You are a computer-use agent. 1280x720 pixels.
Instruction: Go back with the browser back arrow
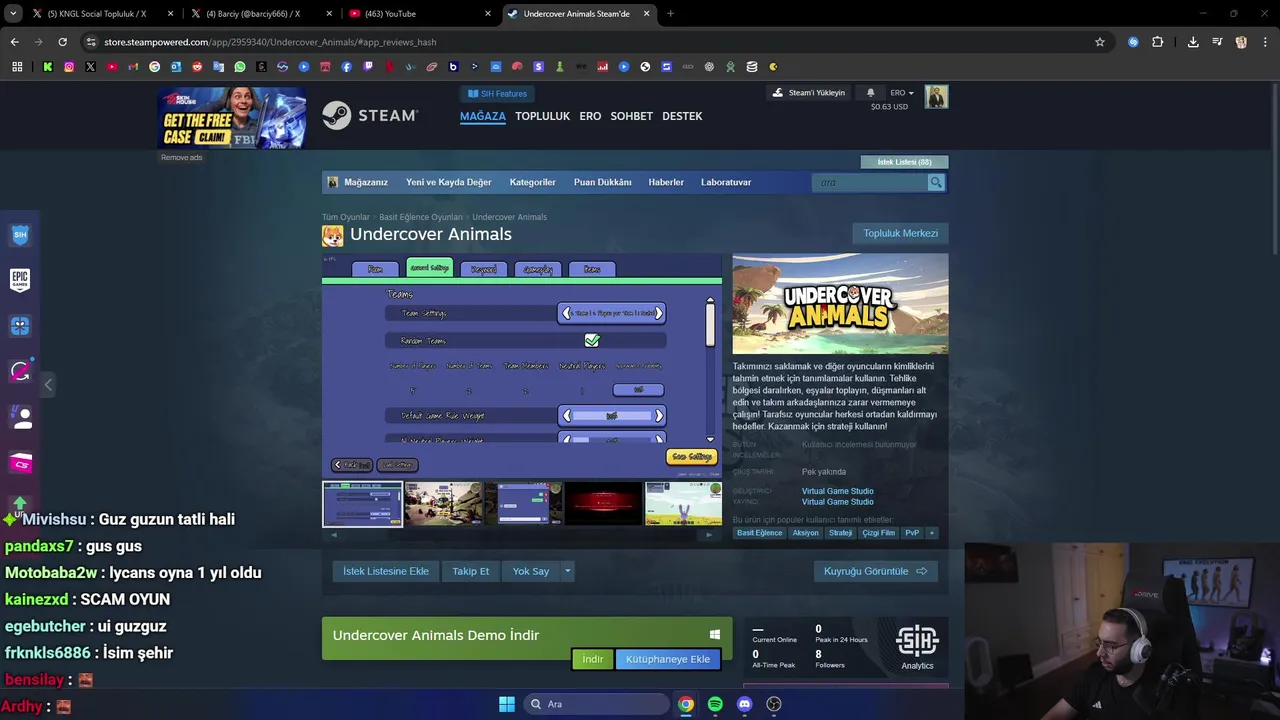point(14,42)
